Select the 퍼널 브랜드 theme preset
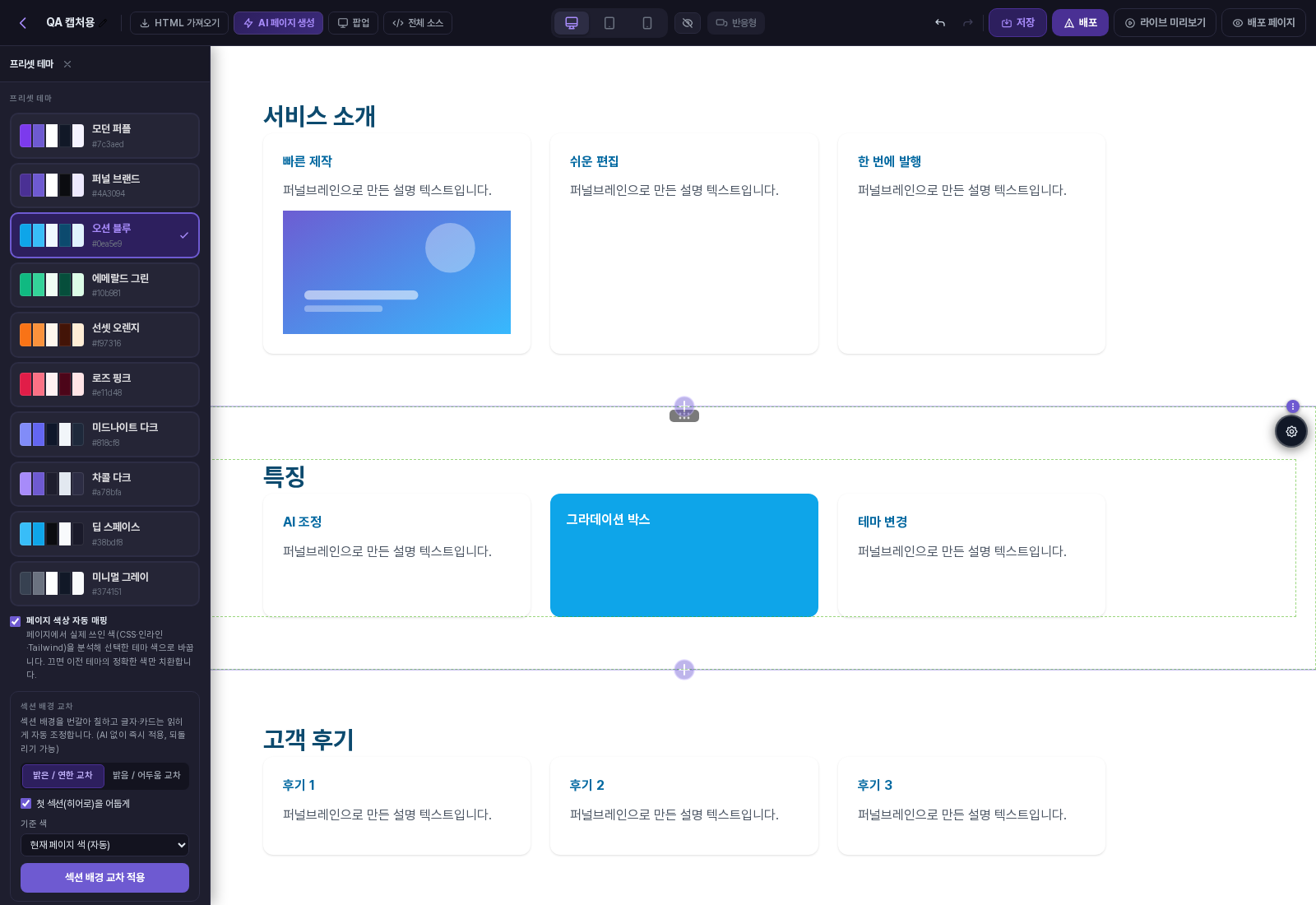 point(104,185)
